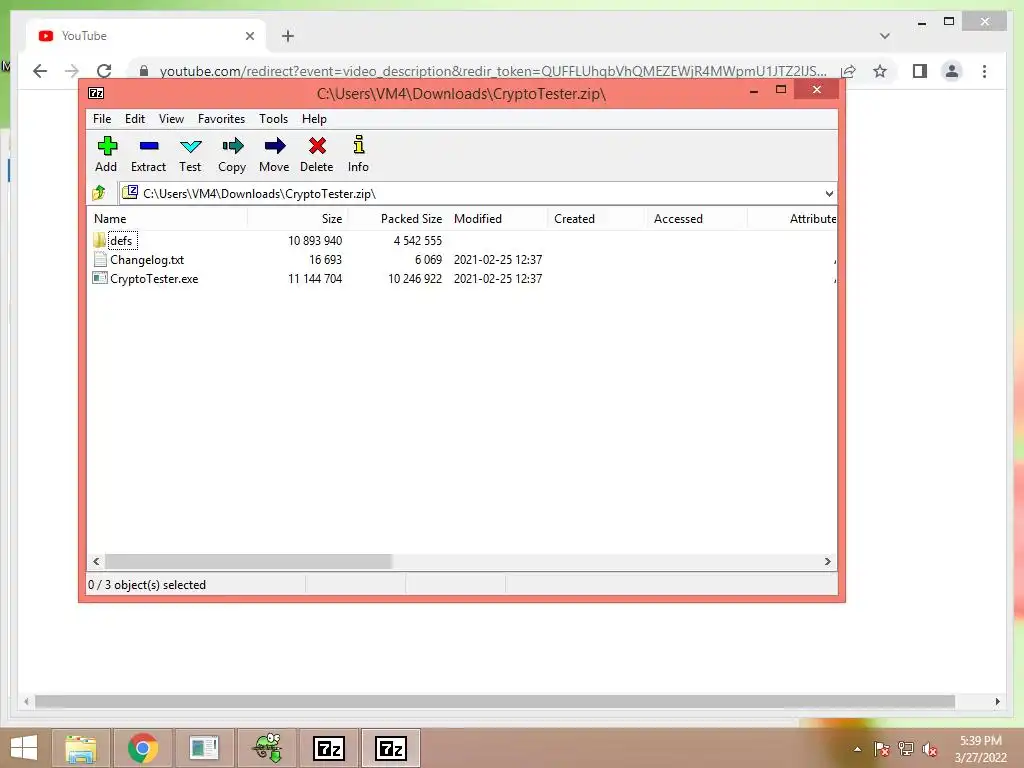Bookmark this page with the star
This screenshot has height=768, width=1024.
[x=880, y=71]
